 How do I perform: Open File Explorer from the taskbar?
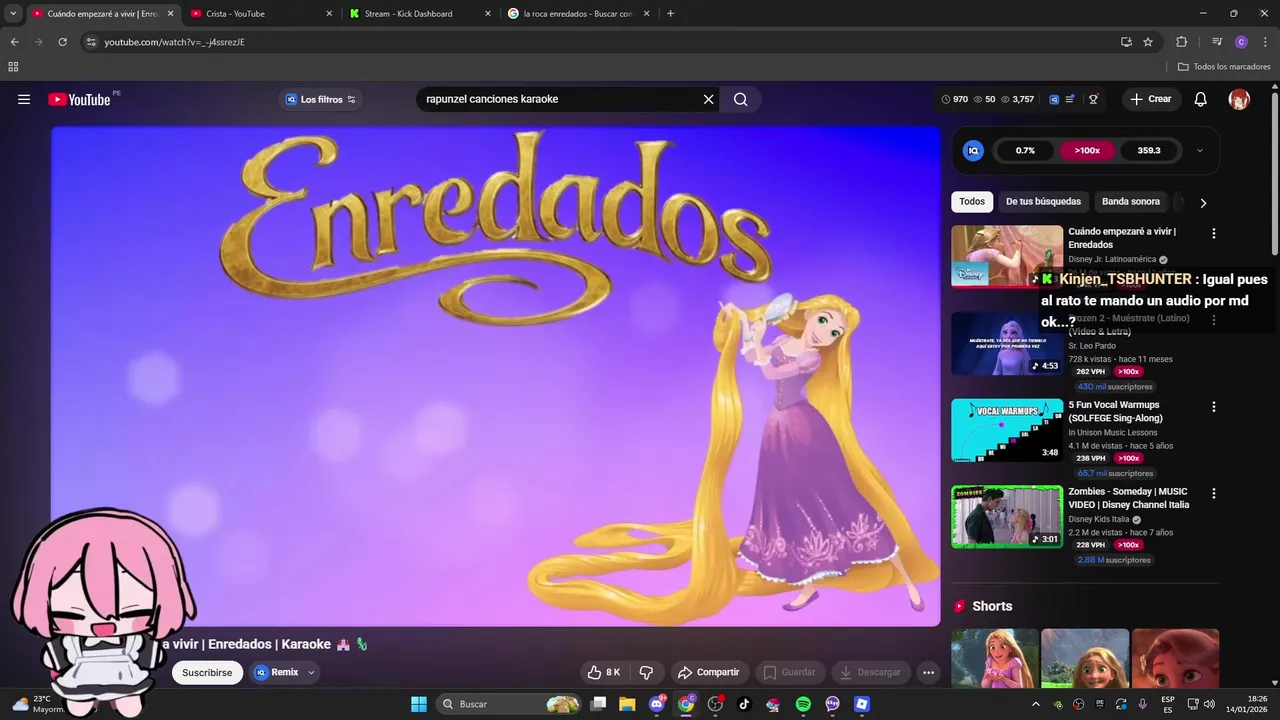pyautogui.click(x=627, y=704)
